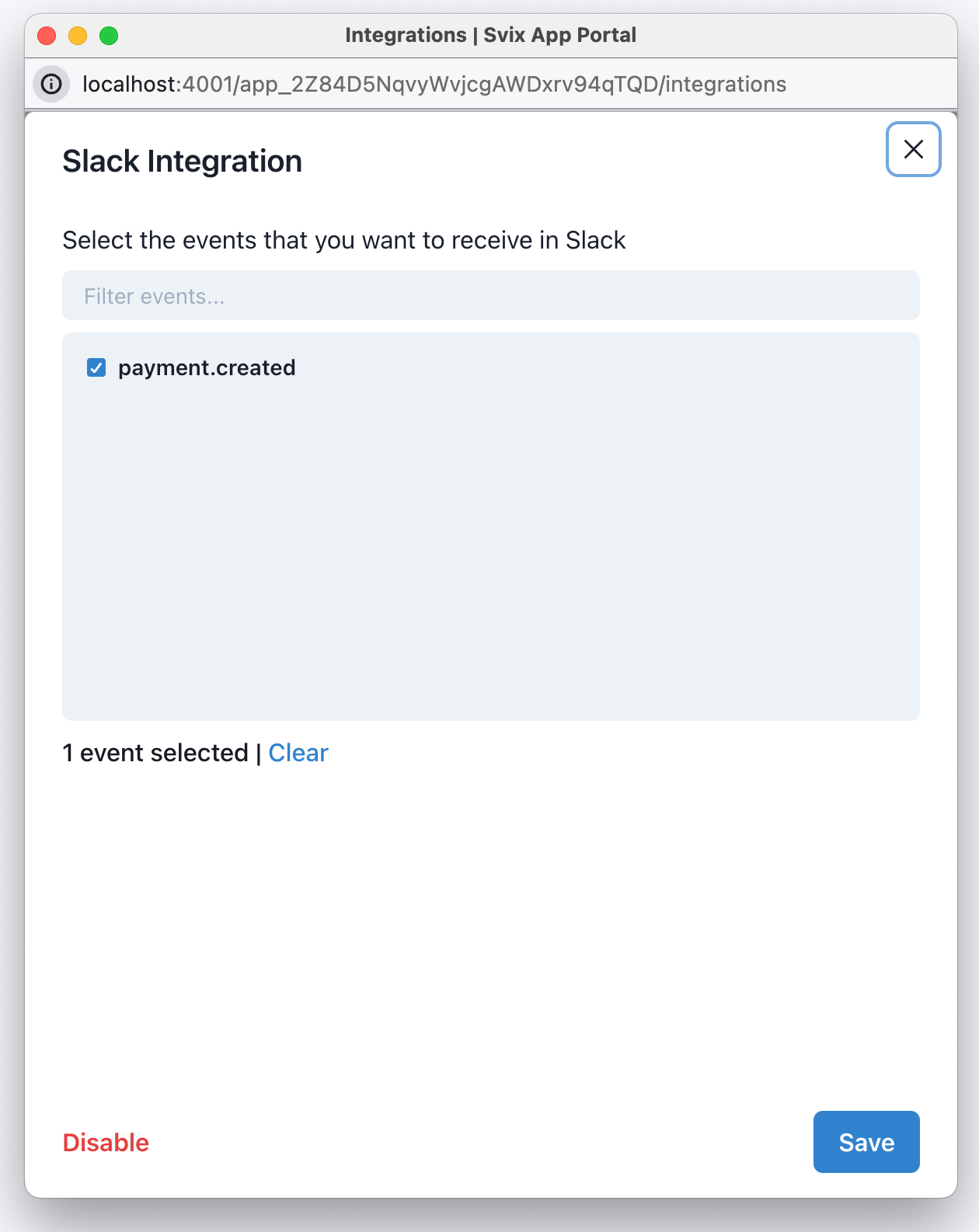
Task: Click empty space inside the events list panel
Action: 490,544
